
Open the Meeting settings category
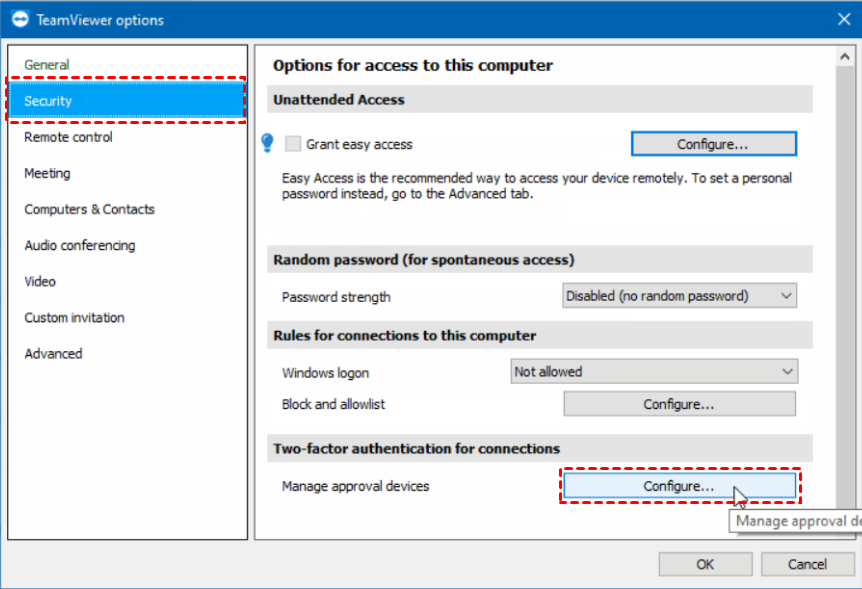pyautogui.click(x=128, y=173)
